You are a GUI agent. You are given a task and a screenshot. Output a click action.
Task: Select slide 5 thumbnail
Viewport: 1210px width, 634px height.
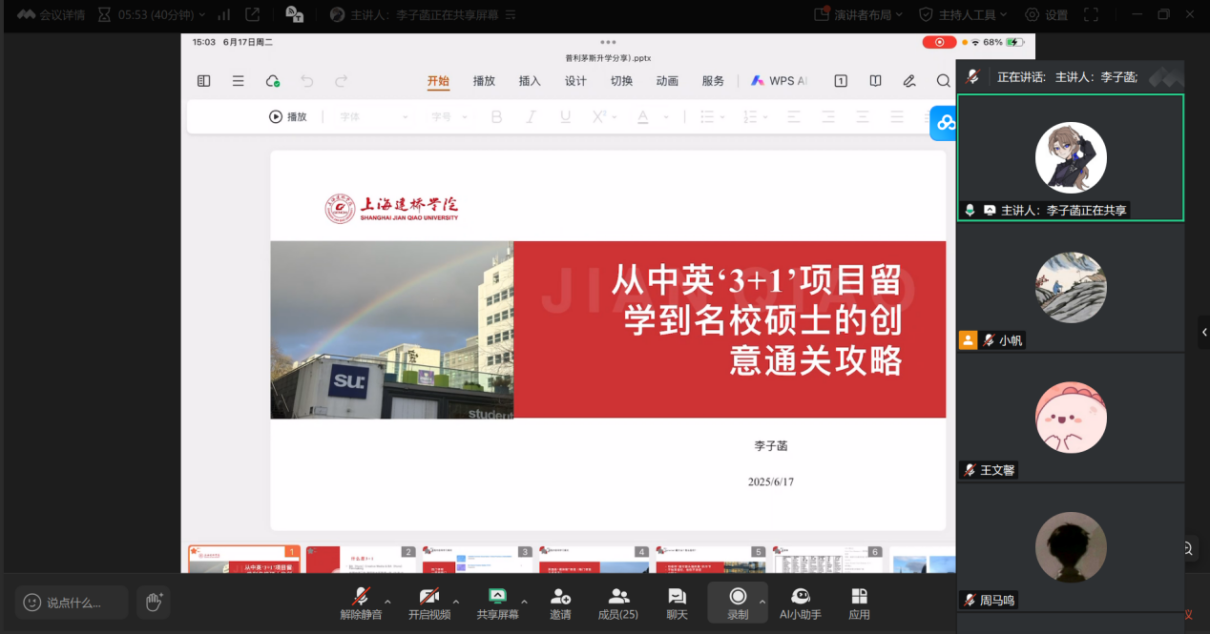(x=712, y=560)
